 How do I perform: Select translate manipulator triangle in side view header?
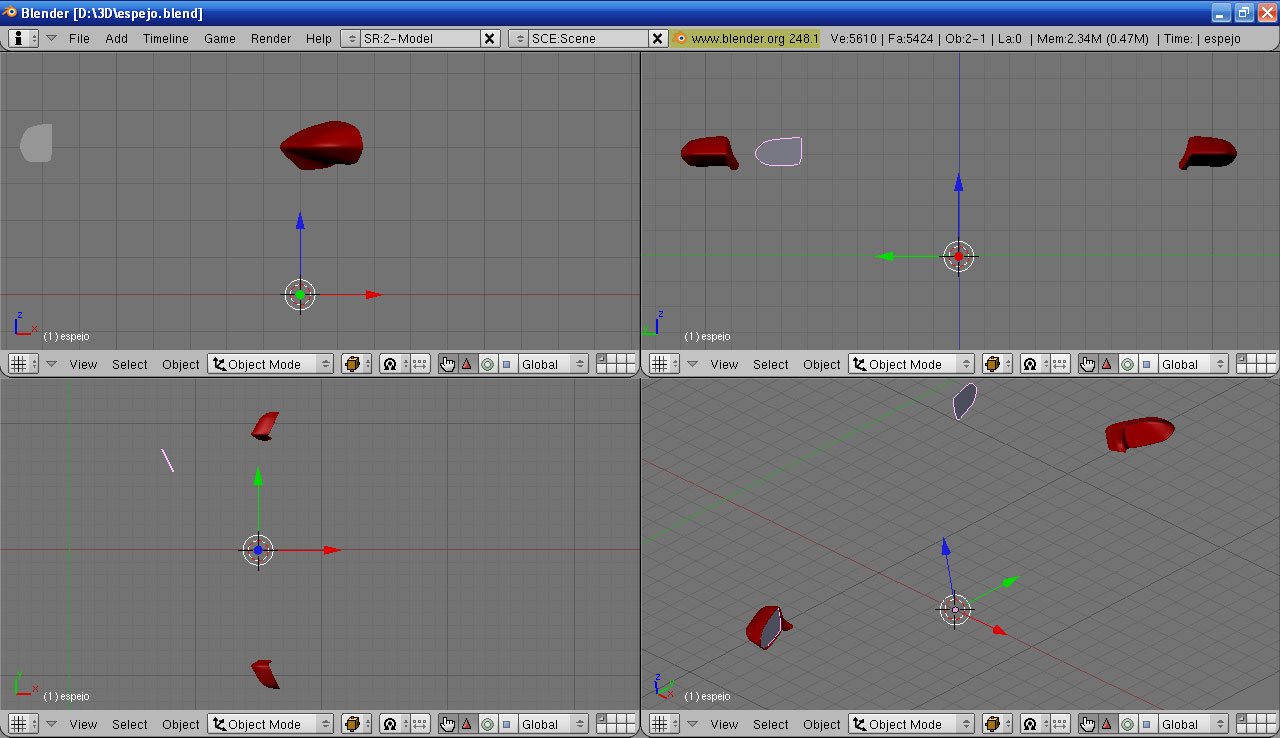pos(1107,364)
